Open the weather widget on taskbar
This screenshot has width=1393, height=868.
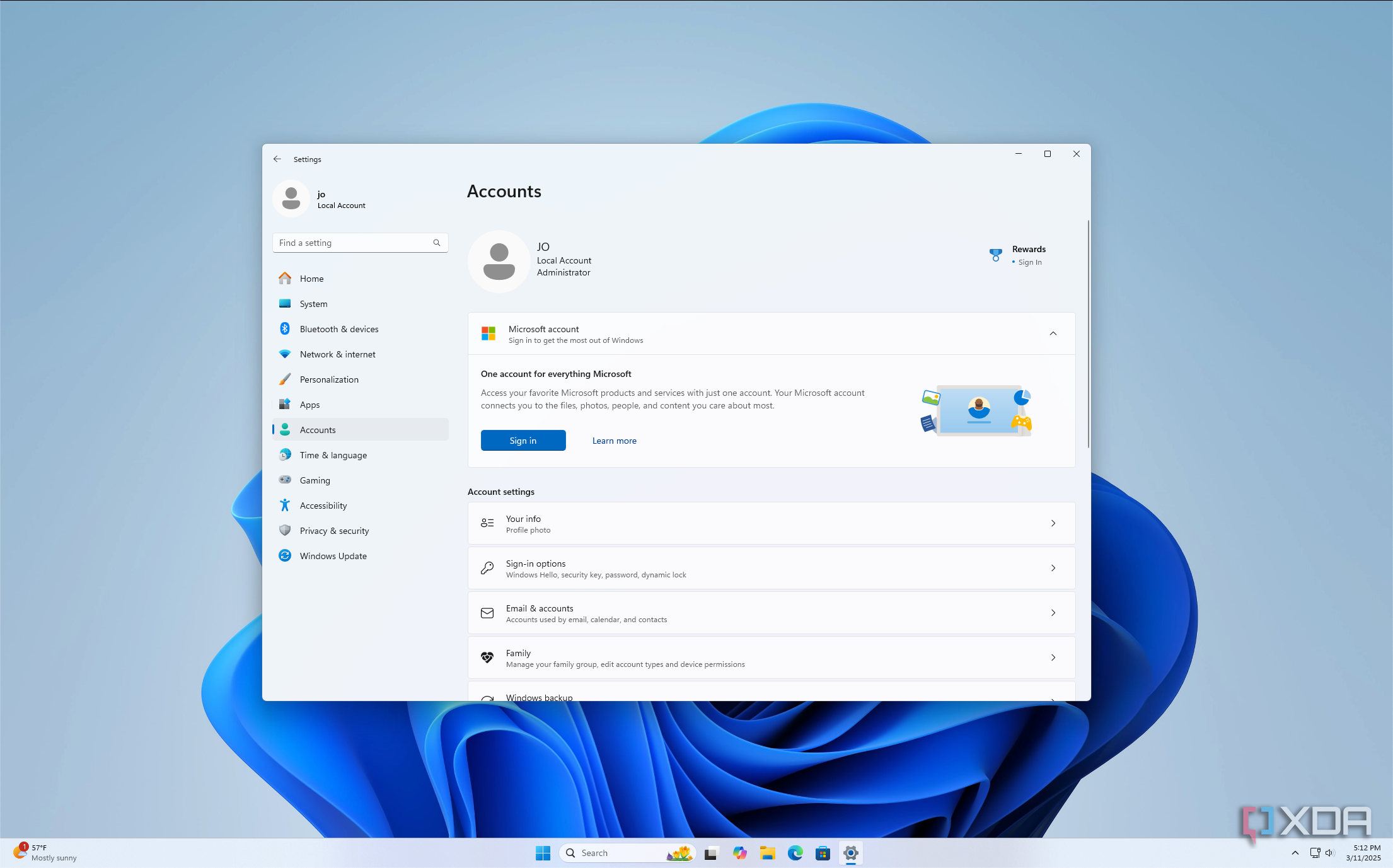pos(45,853)
